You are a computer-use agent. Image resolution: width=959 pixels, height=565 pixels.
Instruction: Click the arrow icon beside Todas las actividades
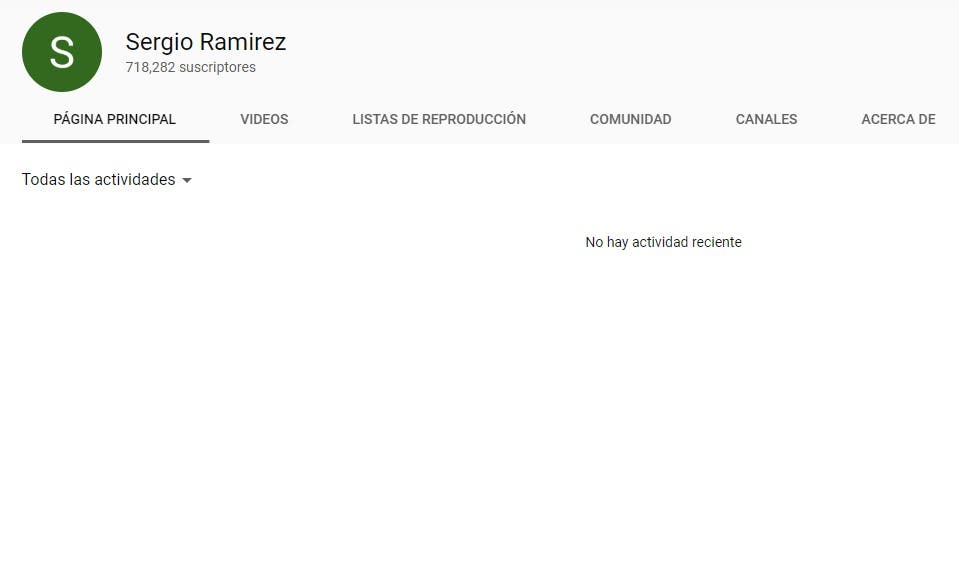[187, 181]
